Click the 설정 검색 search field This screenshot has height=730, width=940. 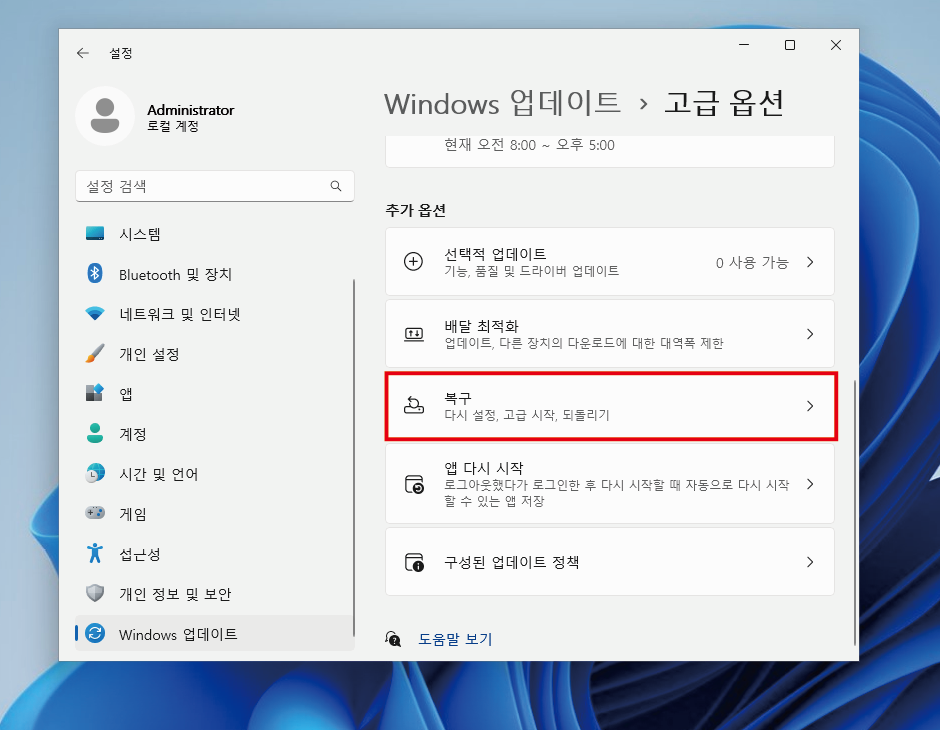coord(215,186)
